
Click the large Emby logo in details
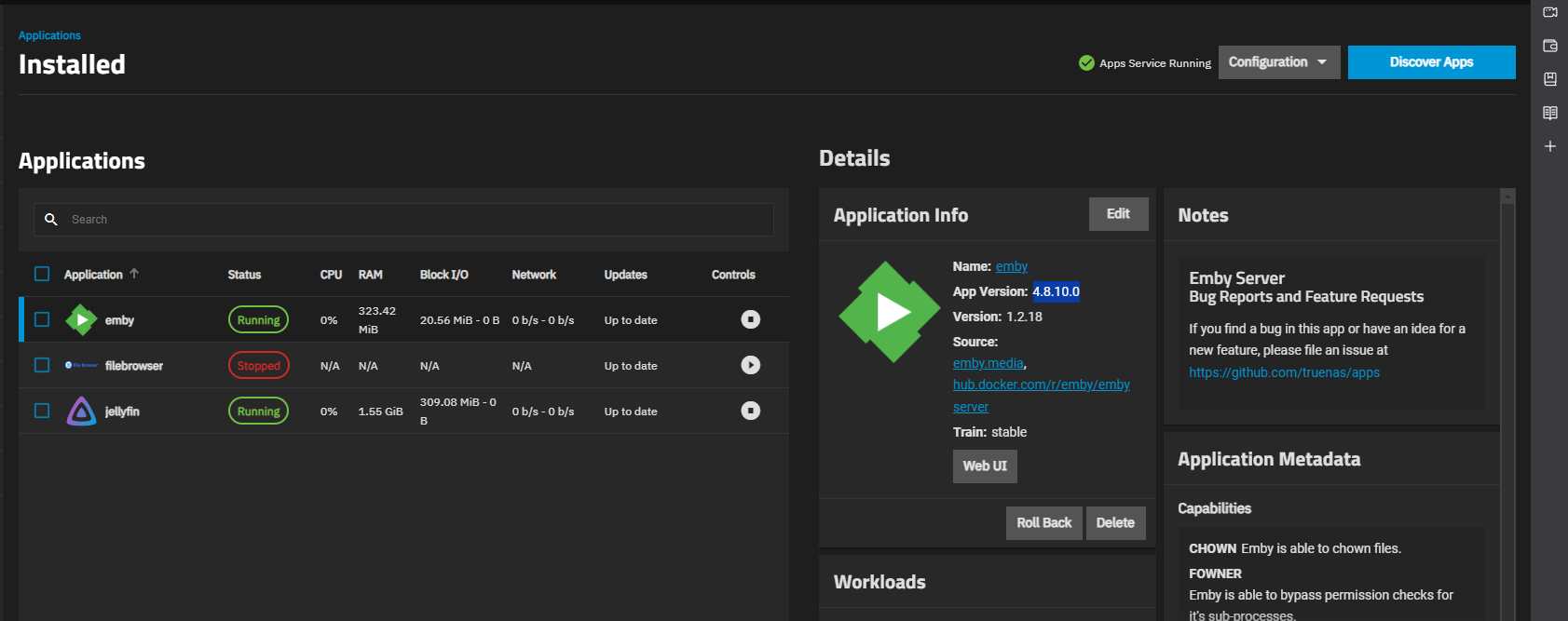pos(890,312)
